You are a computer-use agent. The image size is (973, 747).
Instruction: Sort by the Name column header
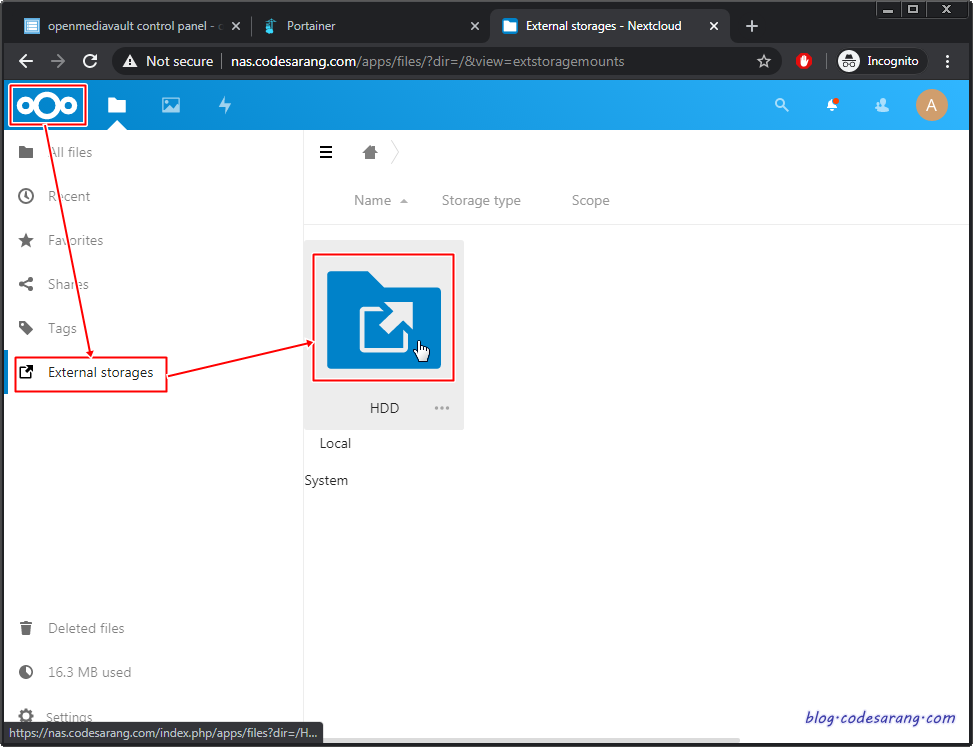click(372, 200)
